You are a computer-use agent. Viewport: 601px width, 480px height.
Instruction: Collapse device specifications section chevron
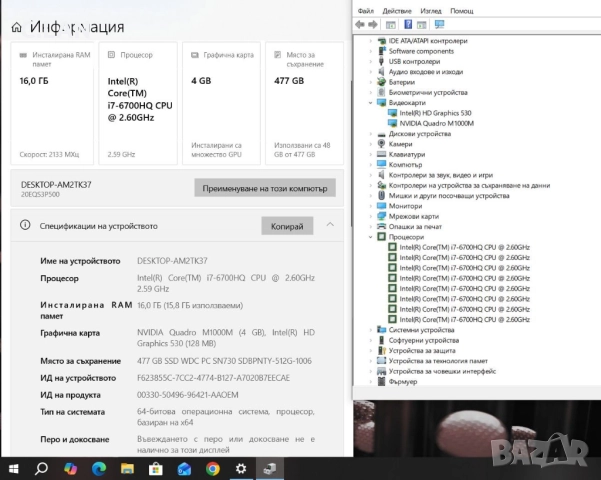point(330,225)
